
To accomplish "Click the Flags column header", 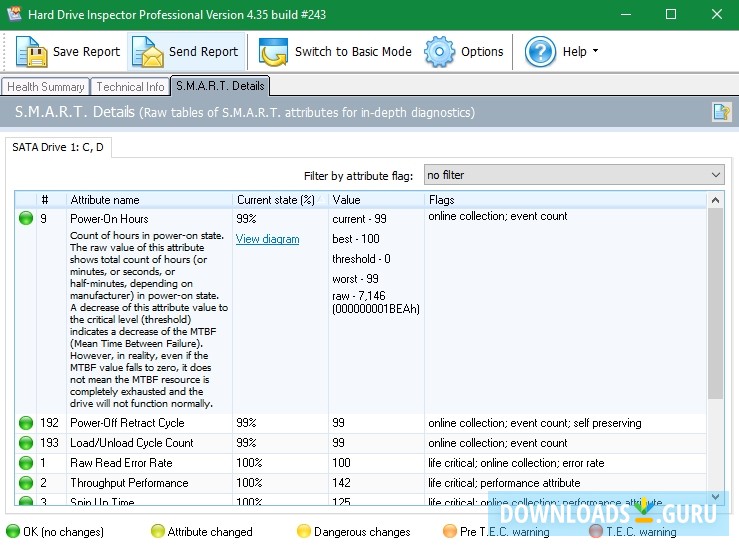I will pyautogui.click(x=442, y=200).
